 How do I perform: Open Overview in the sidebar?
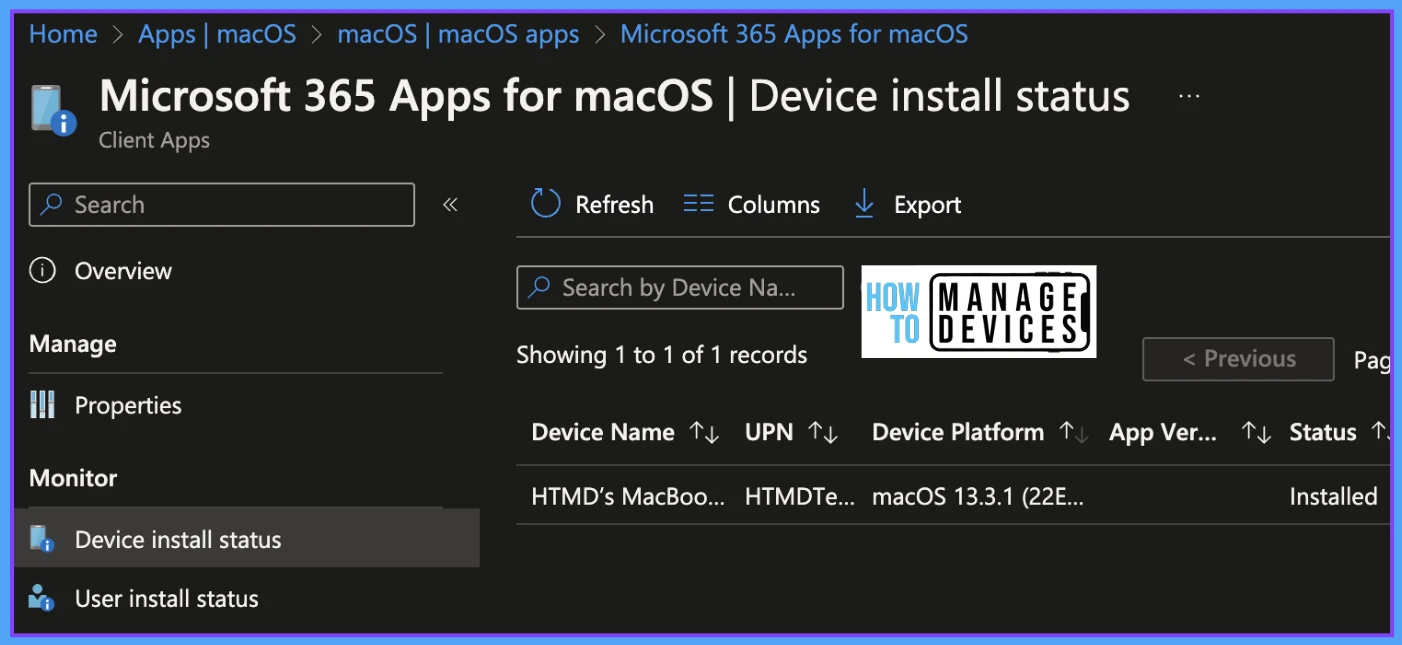click(x=123, y=271)
